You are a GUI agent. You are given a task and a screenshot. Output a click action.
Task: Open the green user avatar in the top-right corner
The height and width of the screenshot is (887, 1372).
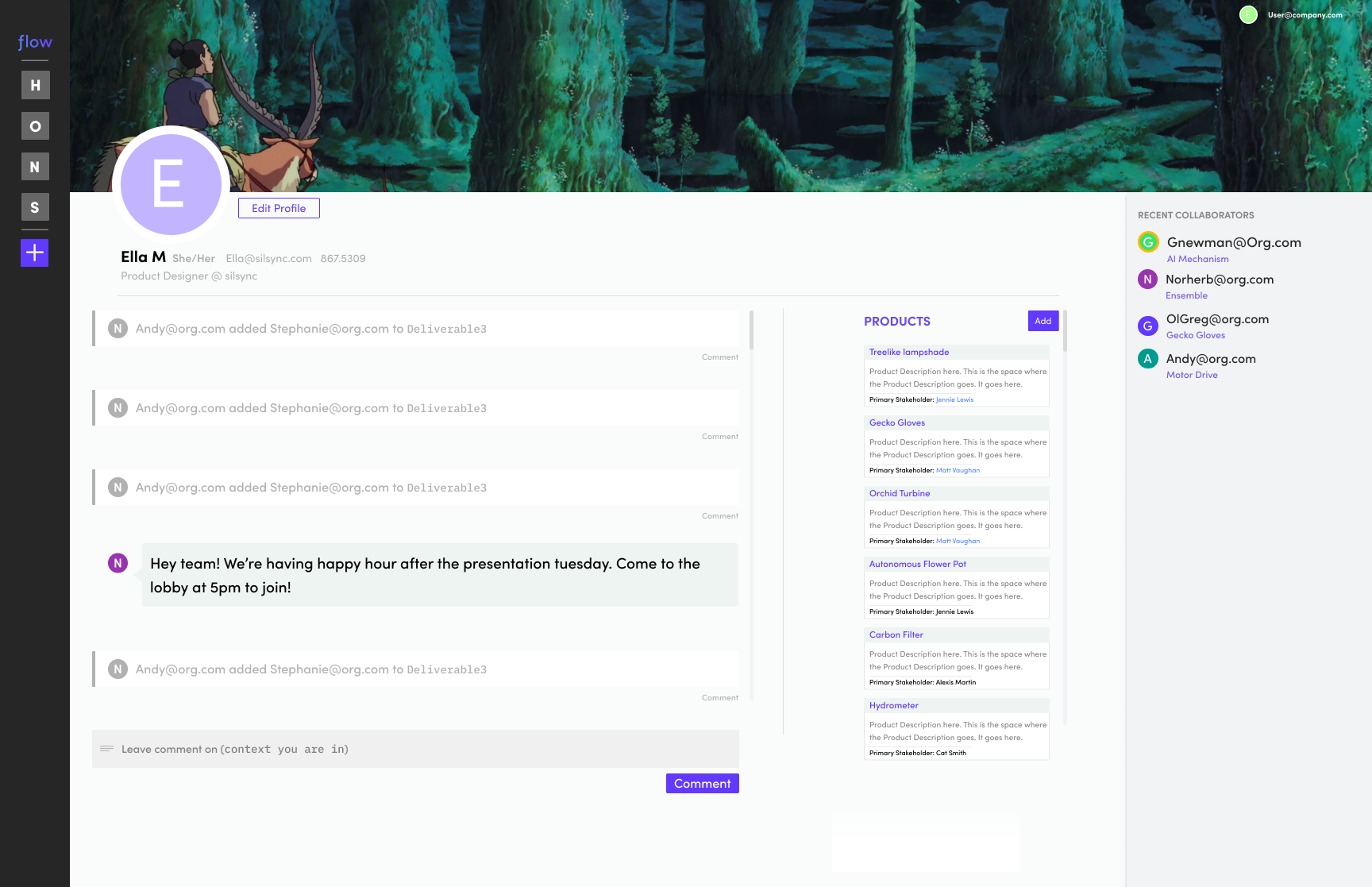click(1248, 14)
